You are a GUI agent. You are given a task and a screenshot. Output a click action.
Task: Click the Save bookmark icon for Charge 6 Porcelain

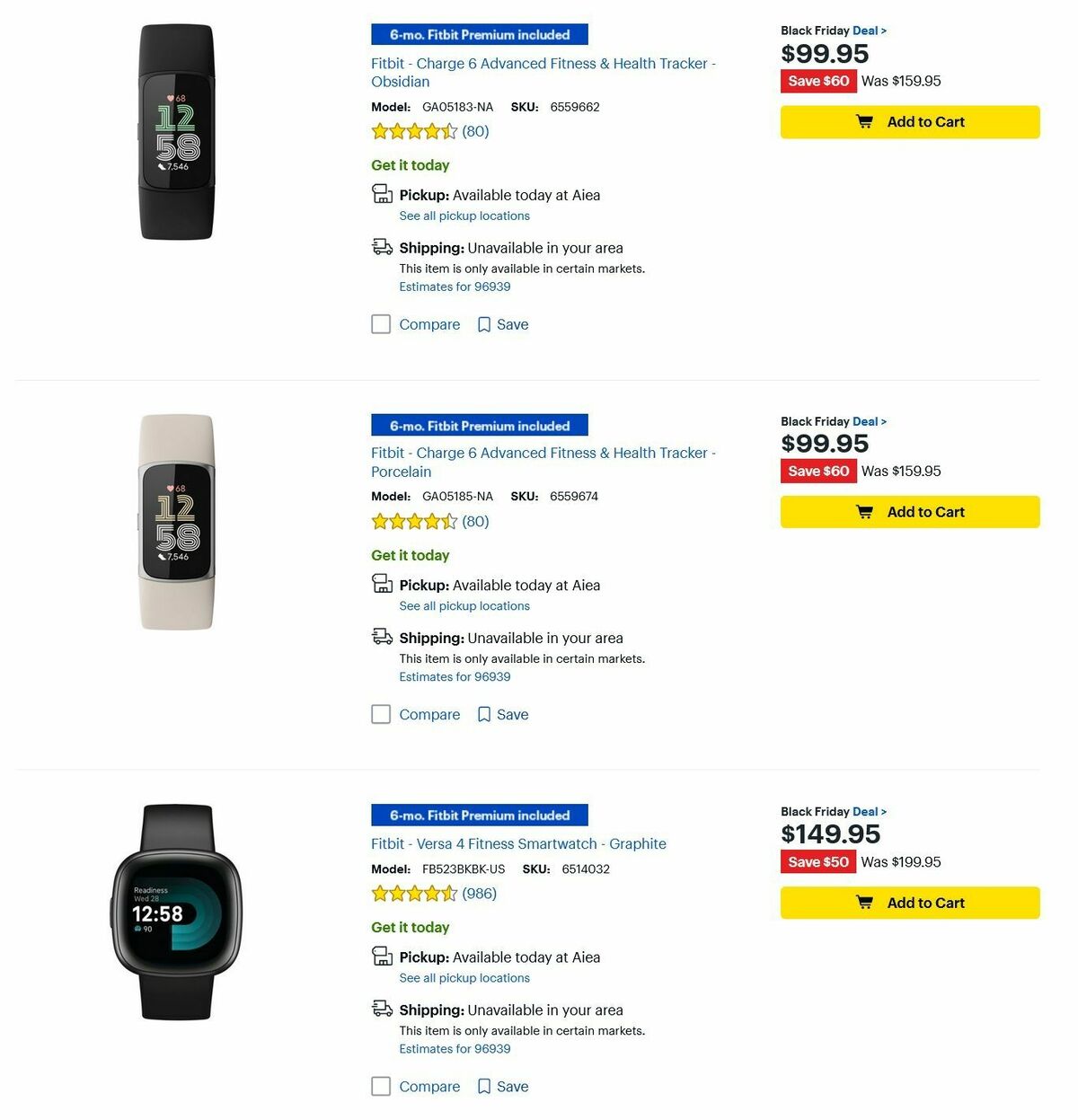tap(484, 714)
